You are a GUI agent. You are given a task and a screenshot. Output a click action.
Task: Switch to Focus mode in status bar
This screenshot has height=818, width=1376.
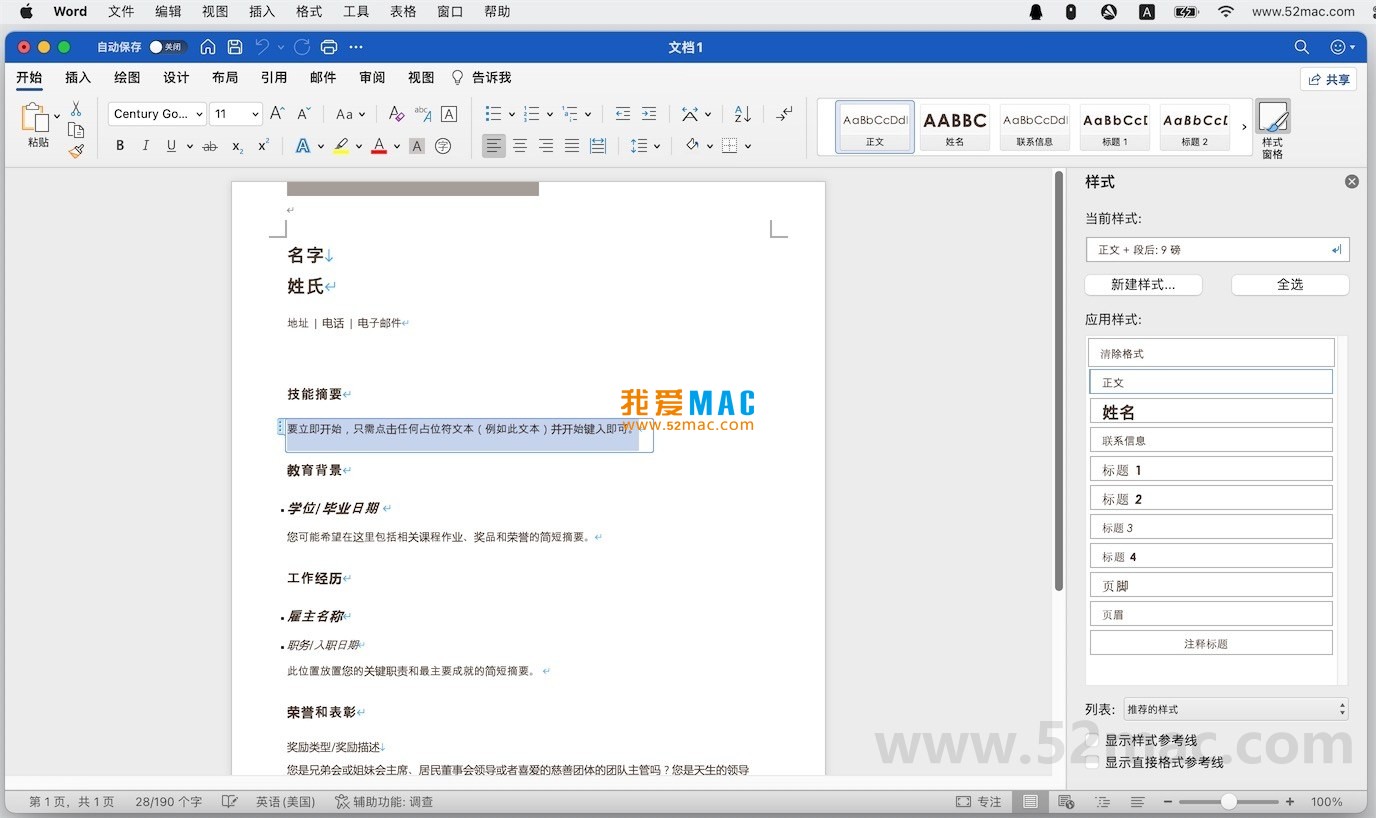pos(978,802)
